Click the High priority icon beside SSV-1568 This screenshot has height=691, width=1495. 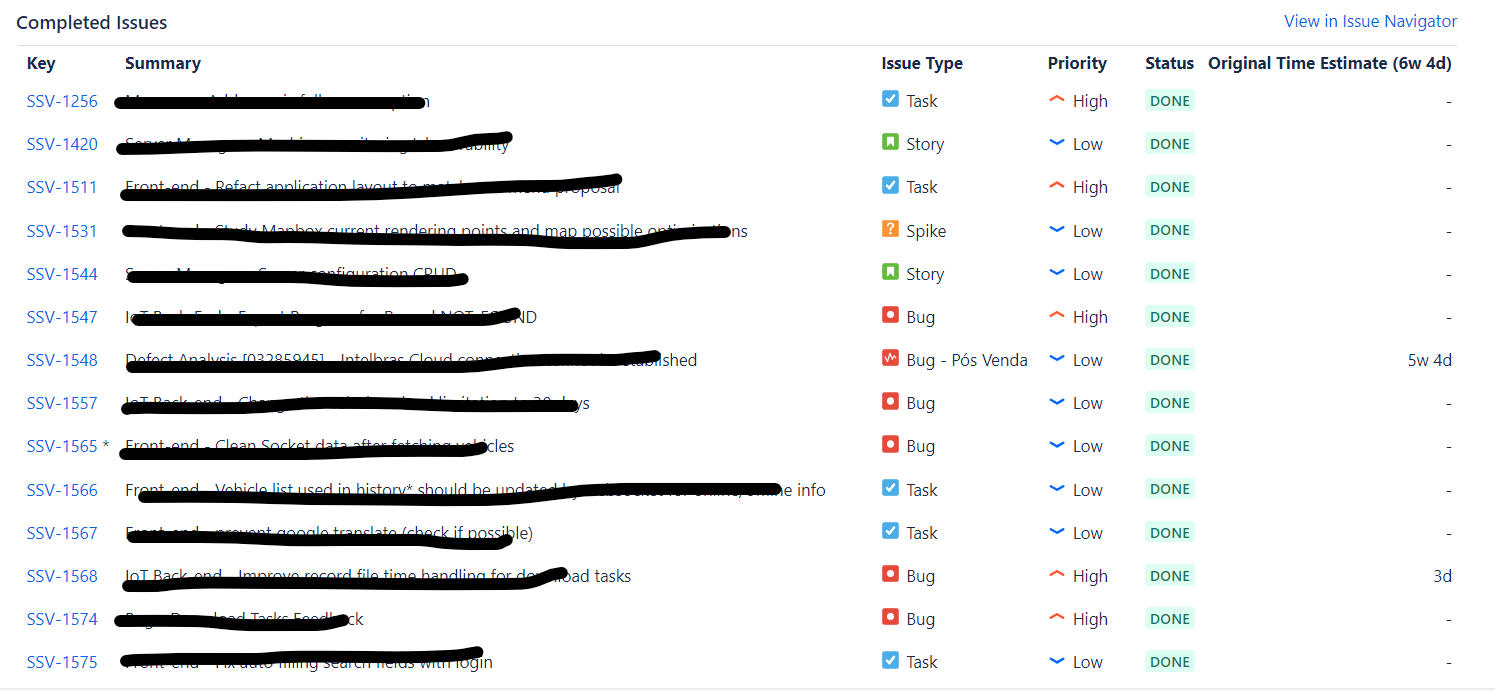(1057, 574)
